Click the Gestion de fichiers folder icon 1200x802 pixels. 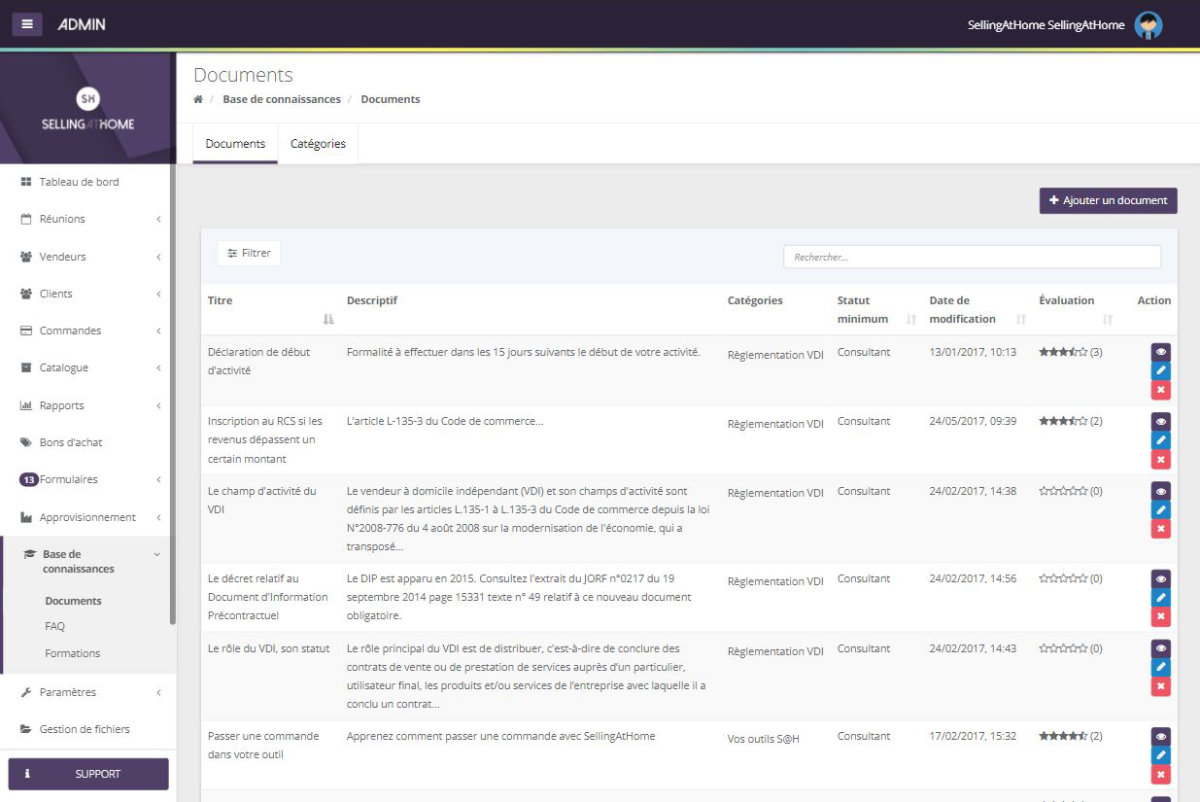tap(26, 729)
